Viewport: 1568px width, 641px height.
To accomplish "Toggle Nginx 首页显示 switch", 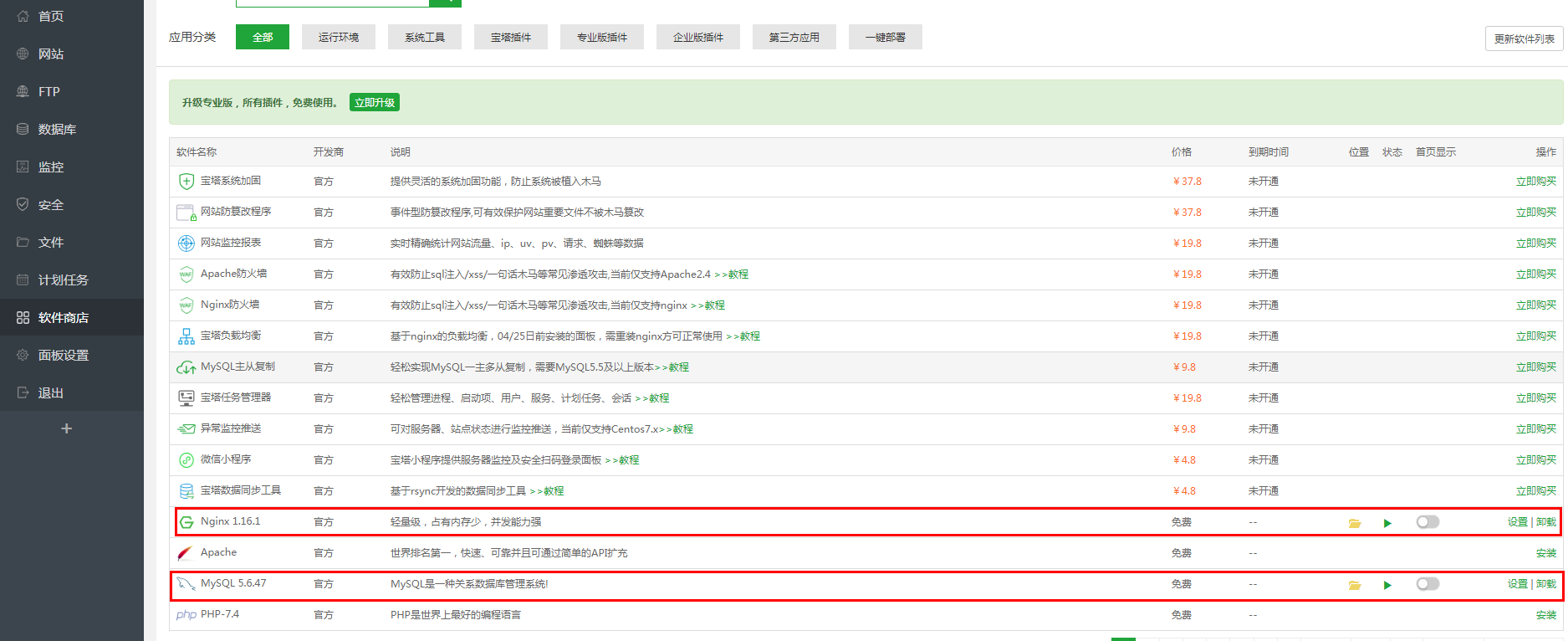I will 1428,522.
